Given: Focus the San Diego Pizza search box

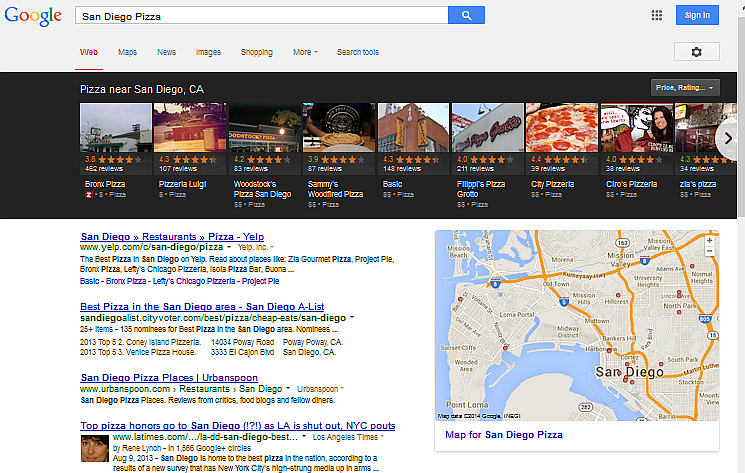Looking at the screenshot, I should (261, 16).
